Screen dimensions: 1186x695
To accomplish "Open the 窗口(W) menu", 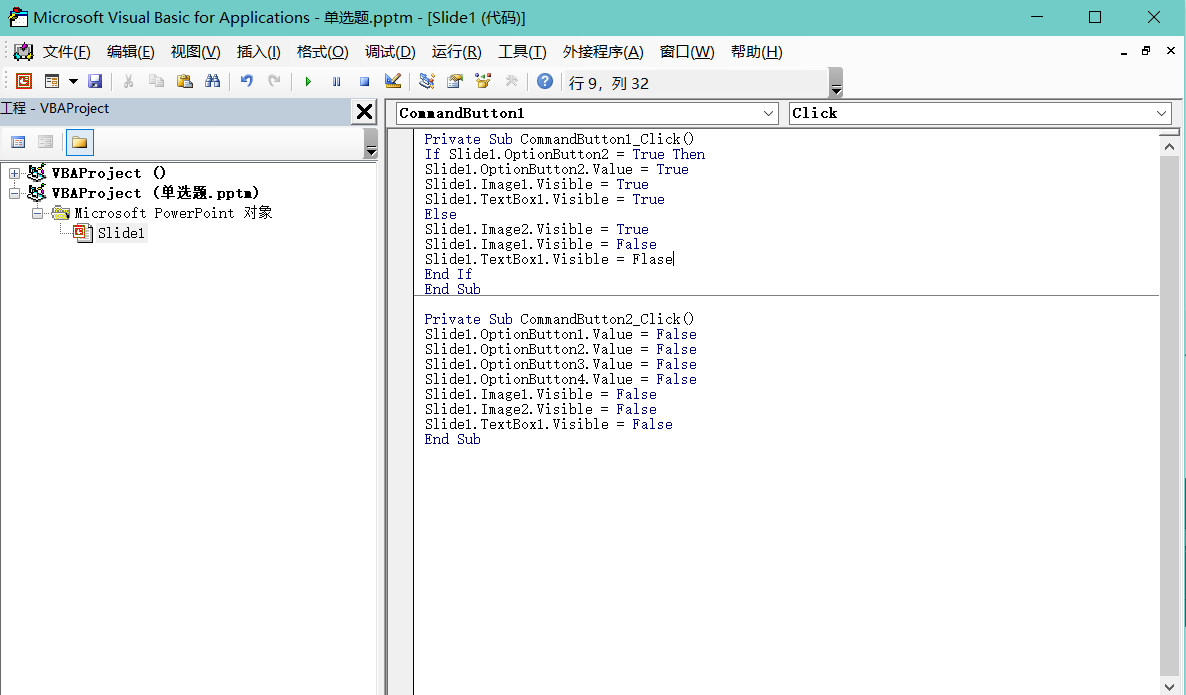I will pos(687,51).
